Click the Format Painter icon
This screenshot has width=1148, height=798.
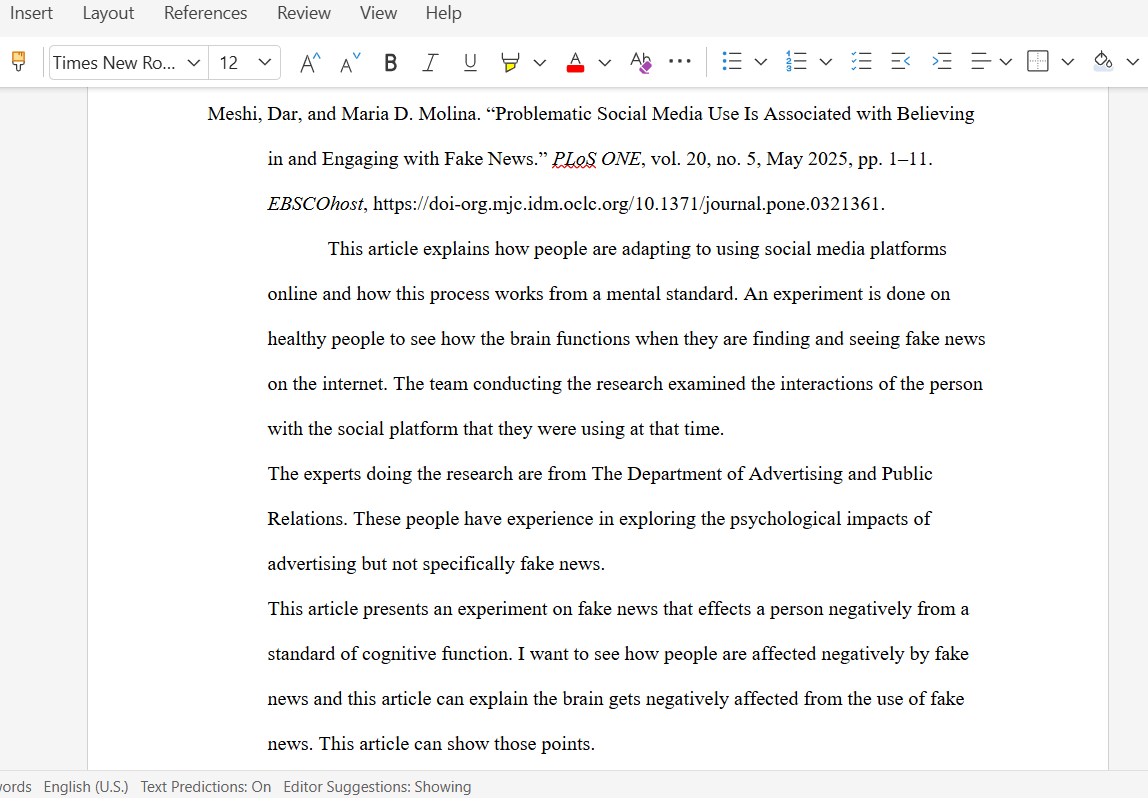click(19, 62)
